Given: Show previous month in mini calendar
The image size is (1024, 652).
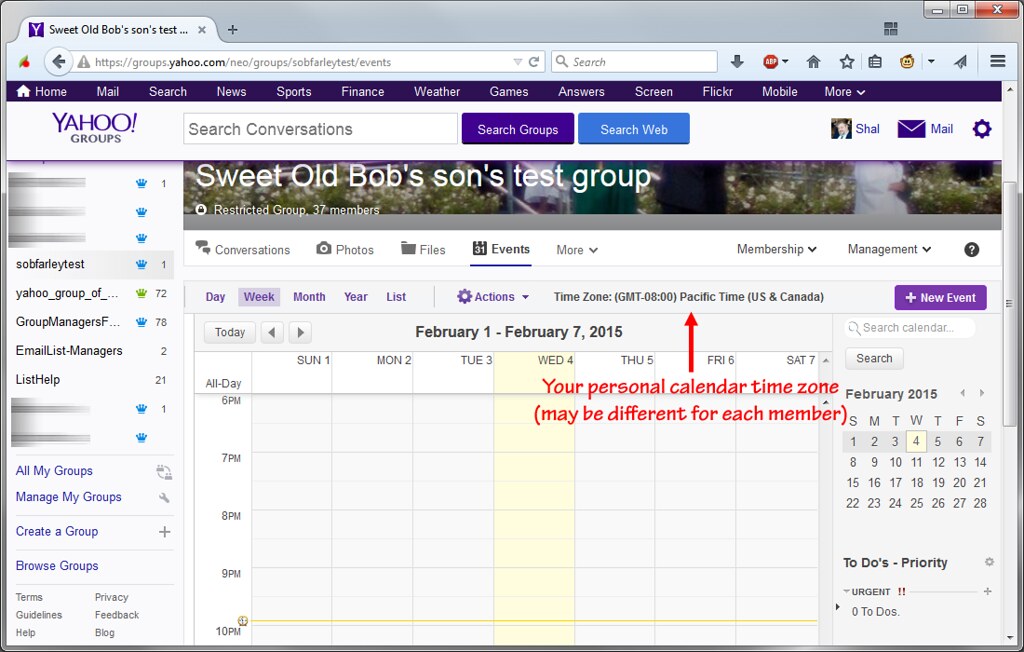Looking at the screenshot, I should [962, 393].
